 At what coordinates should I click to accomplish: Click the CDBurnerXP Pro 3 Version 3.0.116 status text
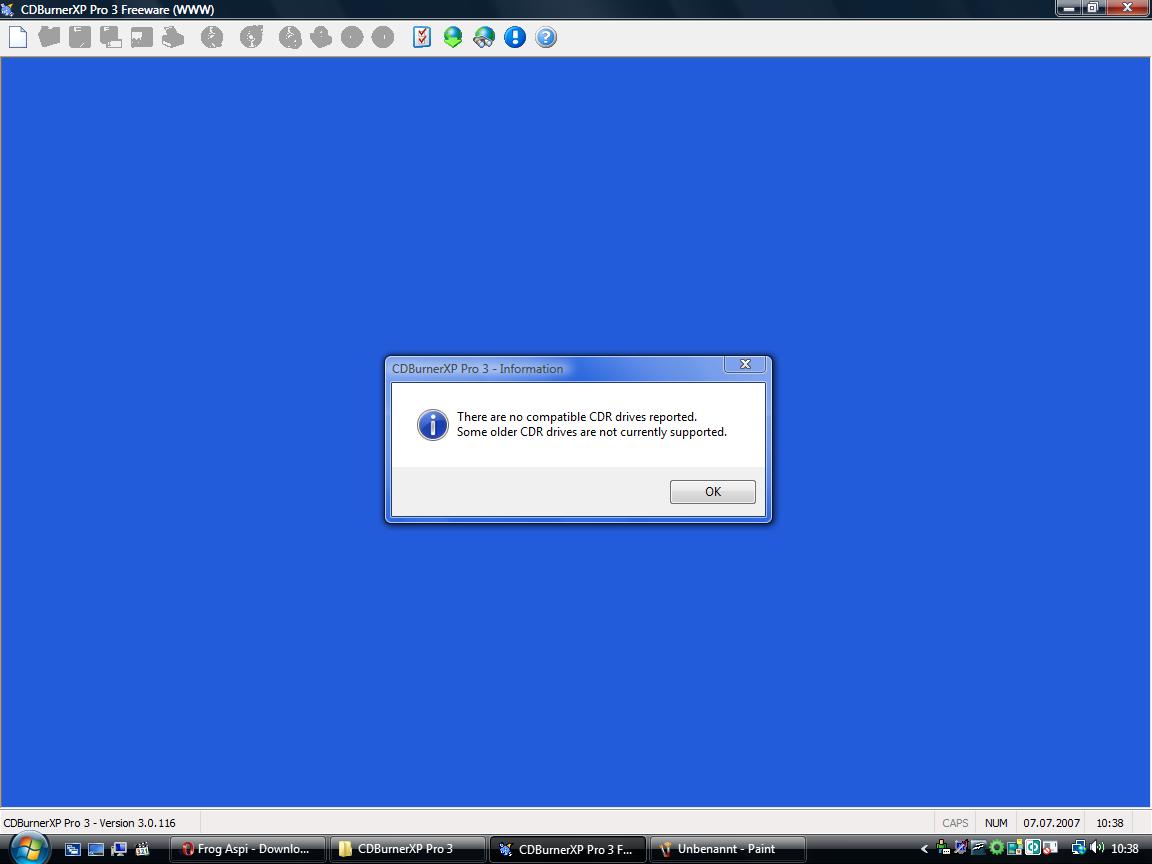(x=90, y=823)
